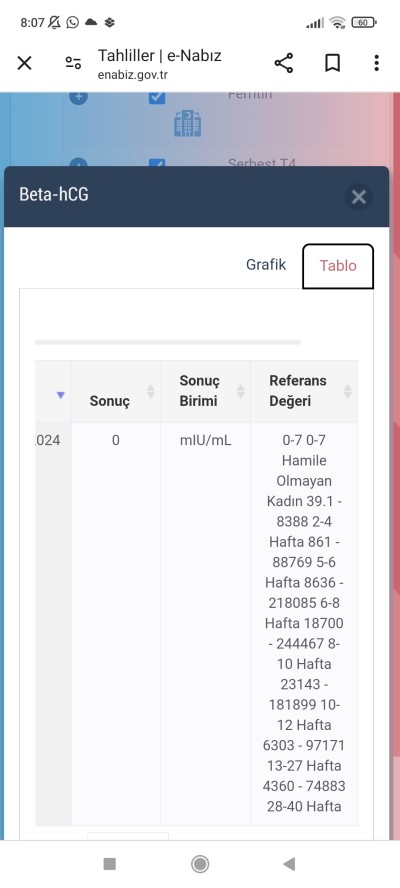400x888 pixels.
Task: Tap Android home circle button
Action: click(200, 864)
